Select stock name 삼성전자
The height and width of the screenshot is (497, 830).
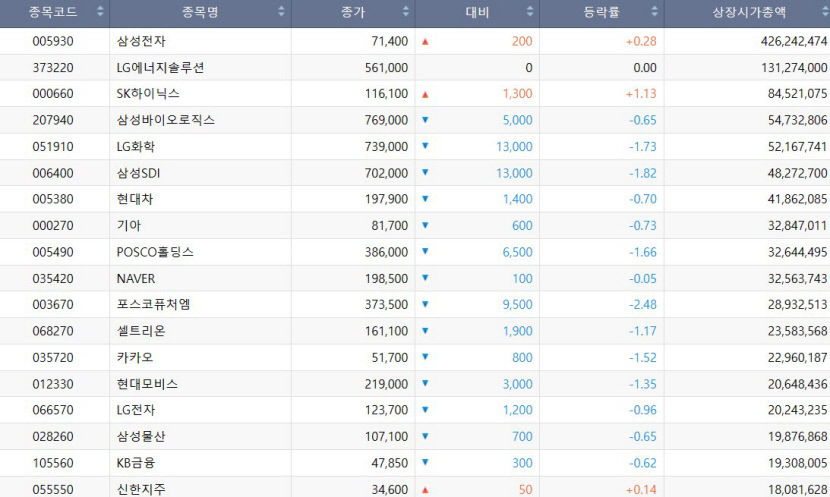coord(141,41)
